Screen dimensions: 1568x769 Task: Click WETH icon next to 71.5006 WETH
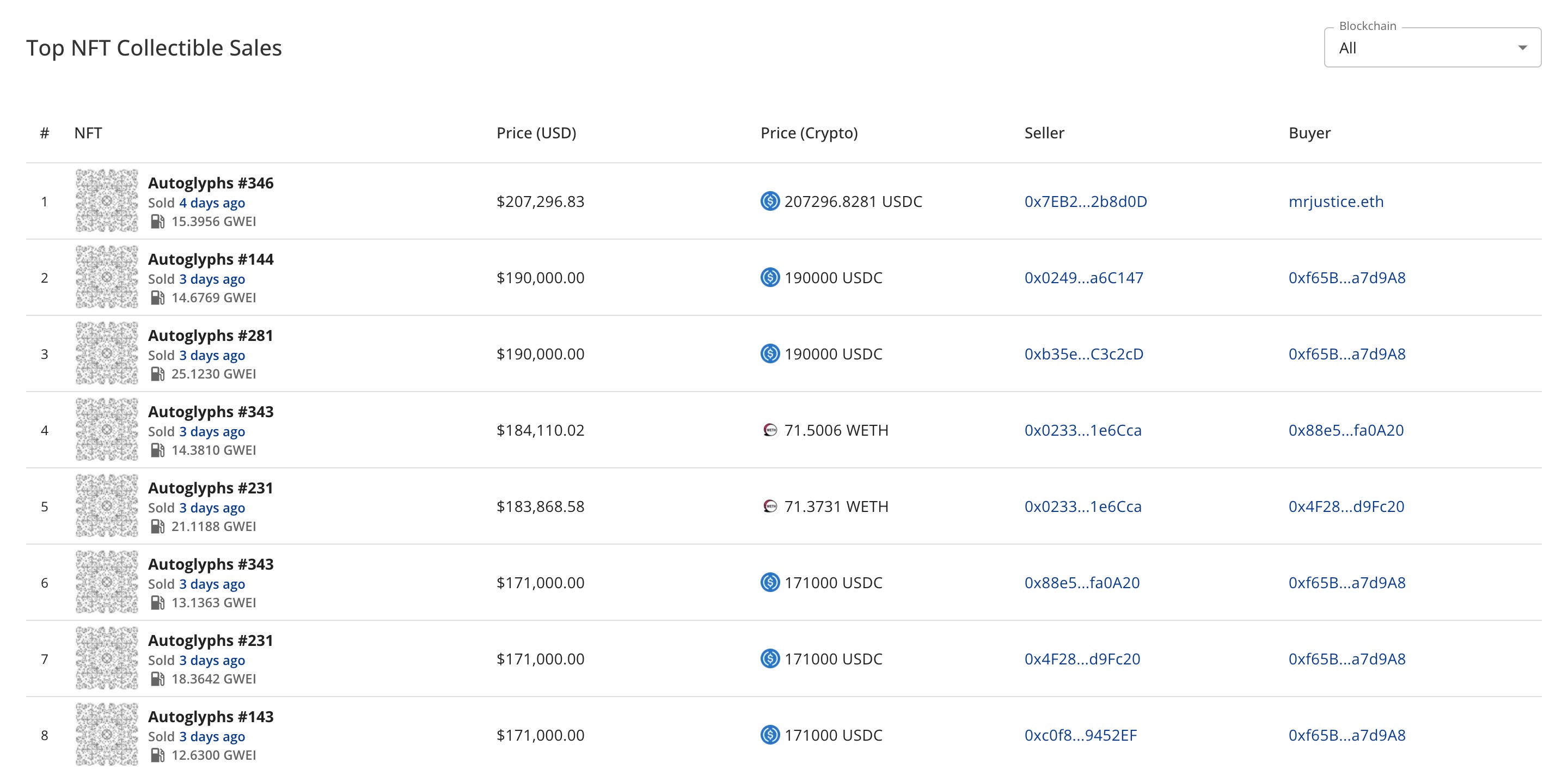(x=770, y=430)
